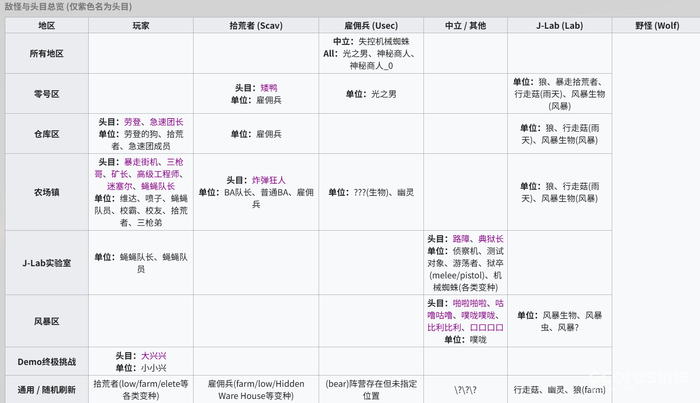Screen dimensions: 700x403
Task: Click the 通用 / 随机刷新 row header
Action: tap(46, 388)
